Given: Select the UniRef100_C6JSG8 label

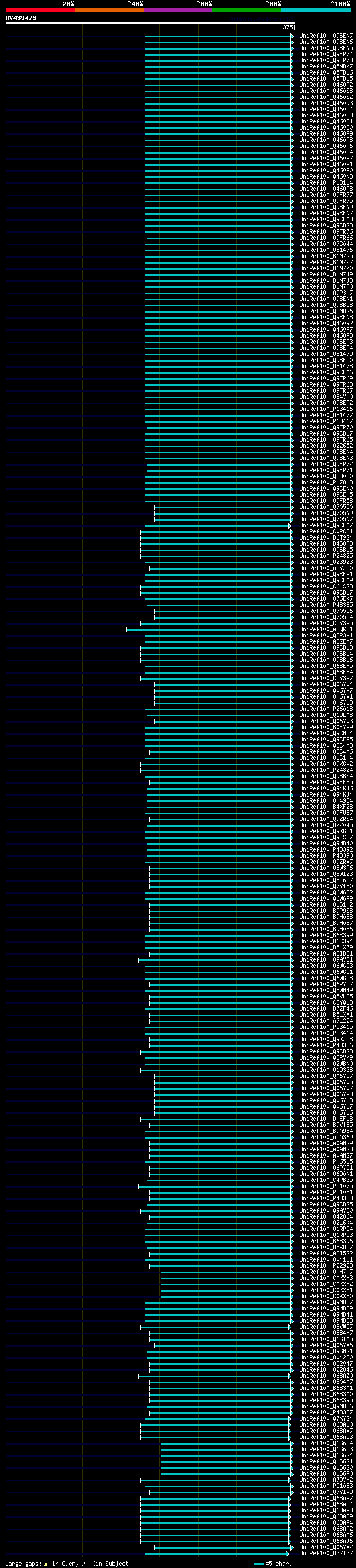Looking at the screenshot, I should click(x=326, y=586).
